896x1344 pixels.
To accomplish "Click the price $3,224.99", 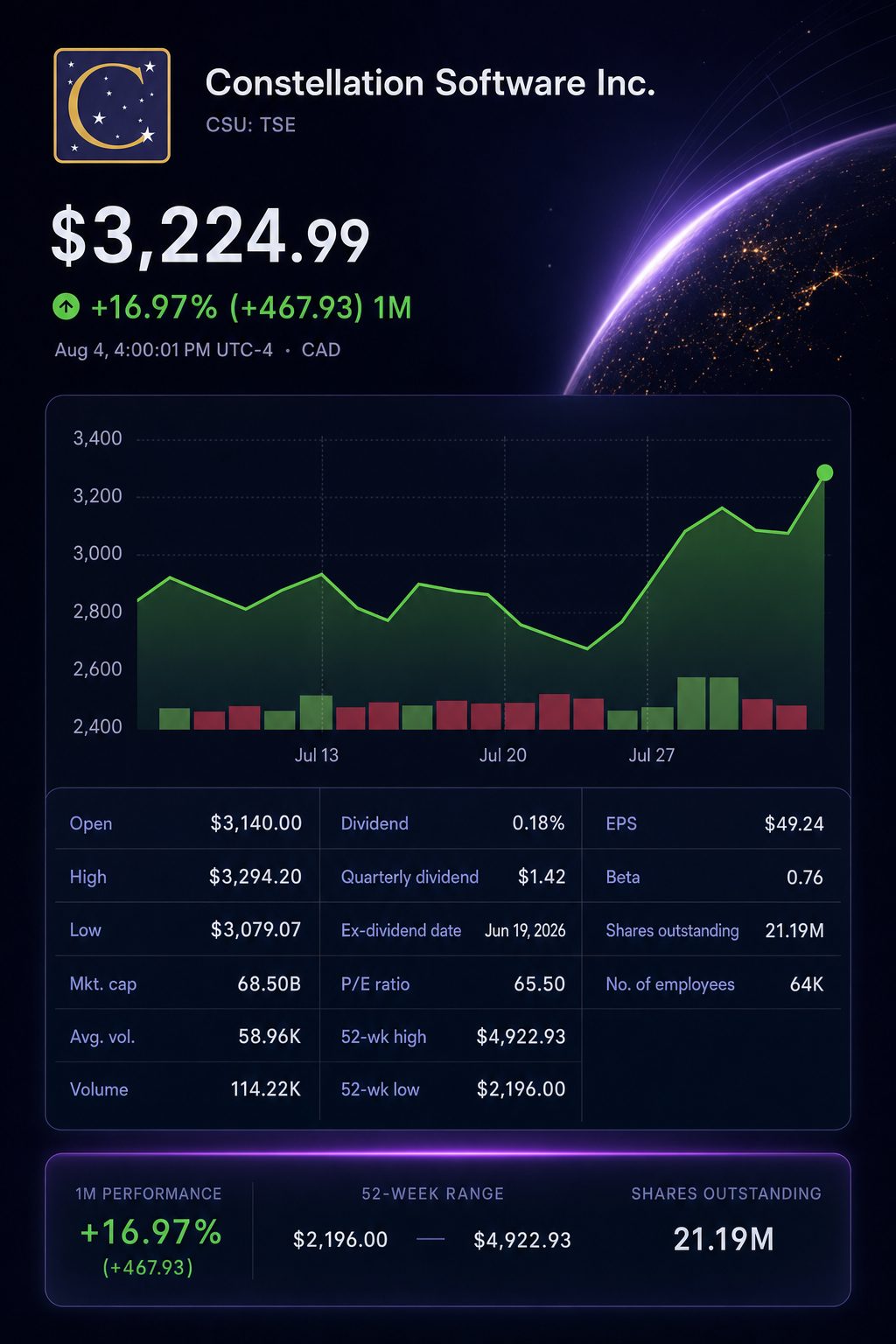I will (x=211, y=236).
